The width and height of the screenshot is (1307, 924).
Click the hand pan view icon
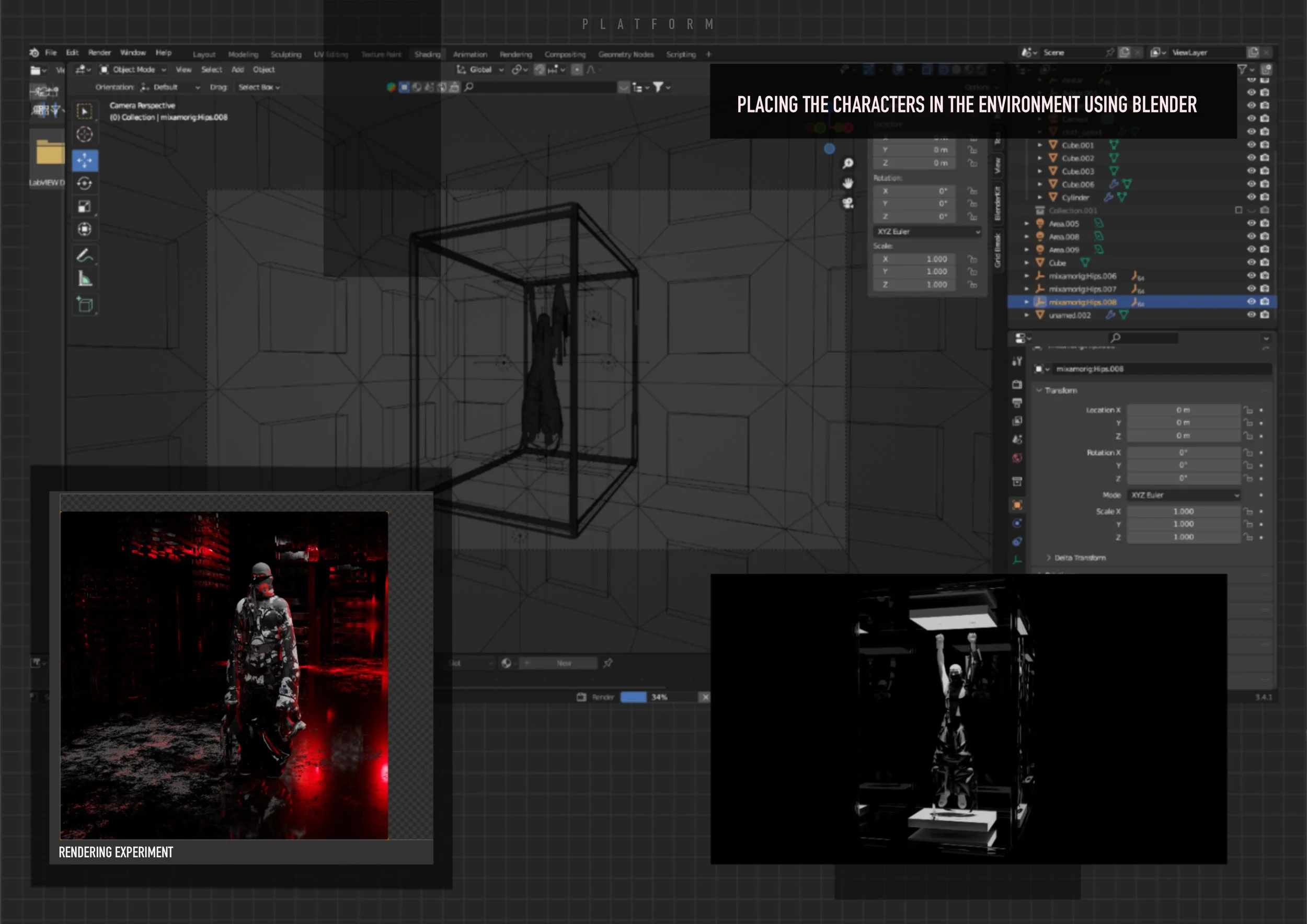click(x=848, y=183)
